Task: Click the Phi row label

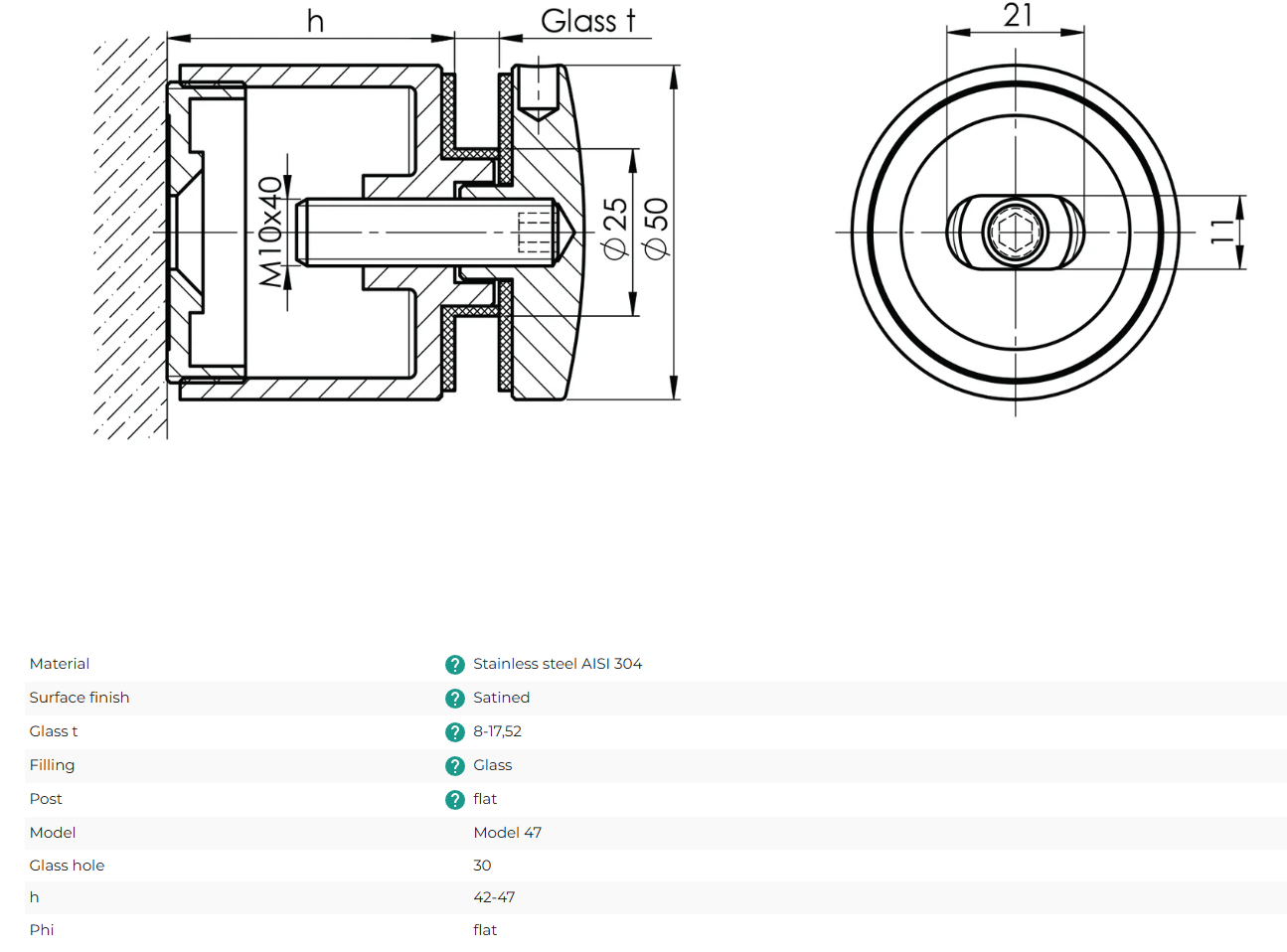Action: (42, 930)
